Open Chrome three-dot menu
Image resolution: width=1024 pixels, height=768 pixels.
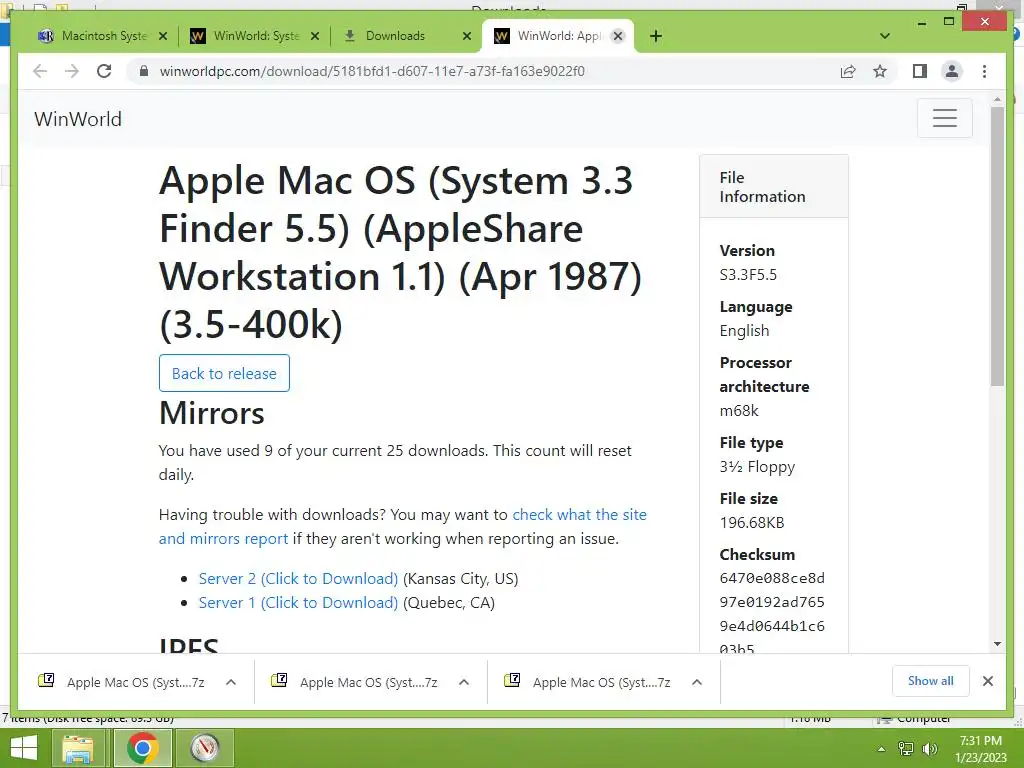[x=984, y=71]
